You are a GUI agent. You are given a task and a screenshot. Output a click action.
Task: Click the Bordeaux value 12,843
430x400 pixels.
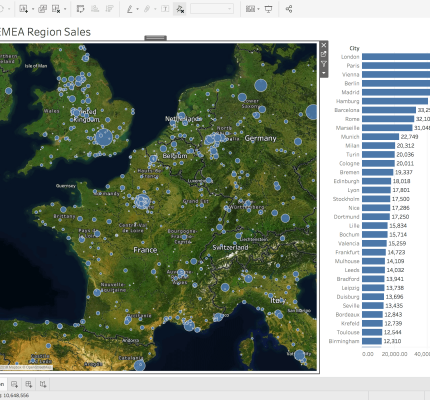(393, 315)
